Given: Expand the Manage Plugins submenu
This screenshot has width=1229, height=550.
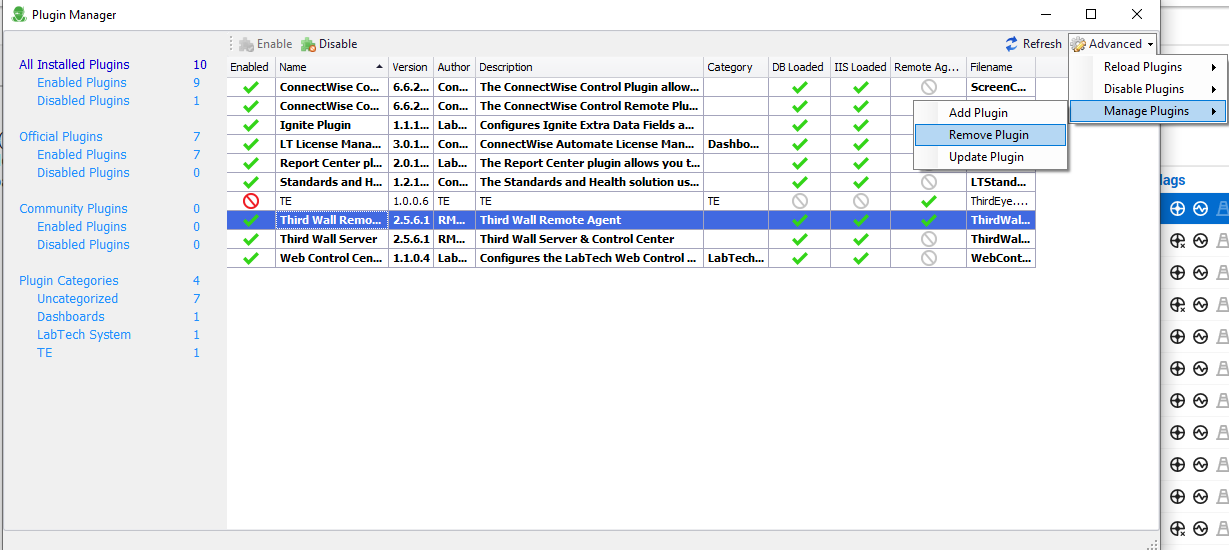Looking at the screenshot, I should pos(1148,111).
